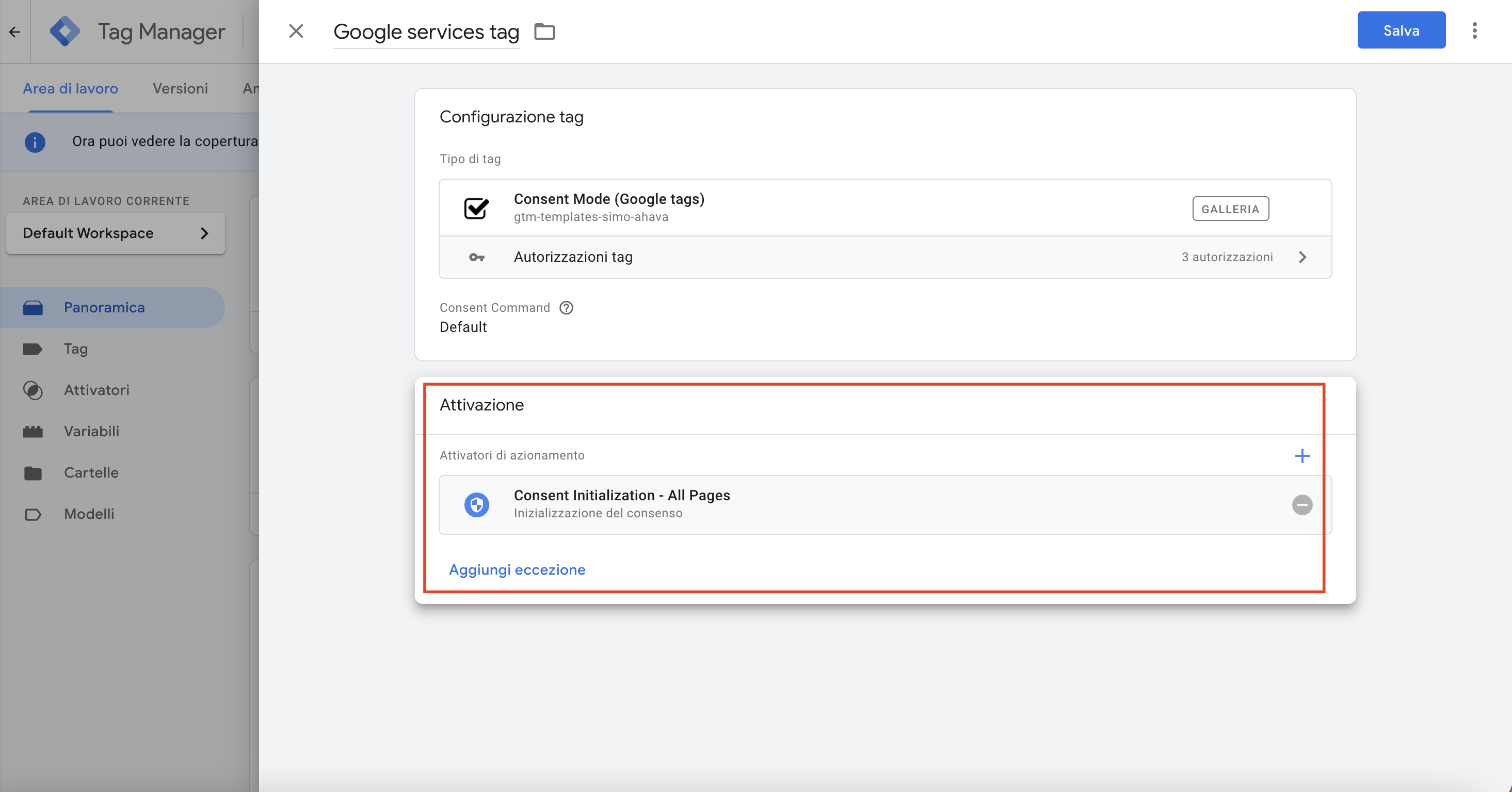Click the key icon beside Autorizzazioni tag
Viewport: 1512px width, 792px height.
[x=477, y=257]
